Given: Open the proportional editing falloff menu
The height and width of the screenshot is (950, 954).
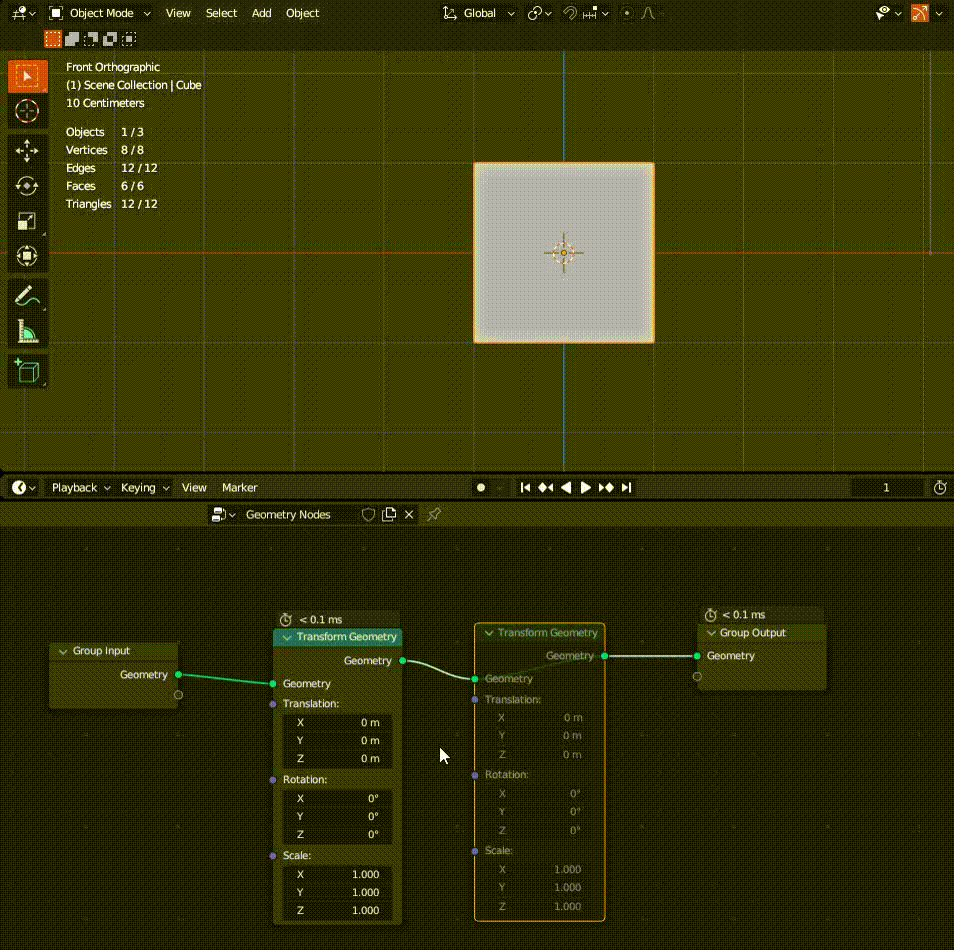Looking at the screenshot, I should pos(649,13).
